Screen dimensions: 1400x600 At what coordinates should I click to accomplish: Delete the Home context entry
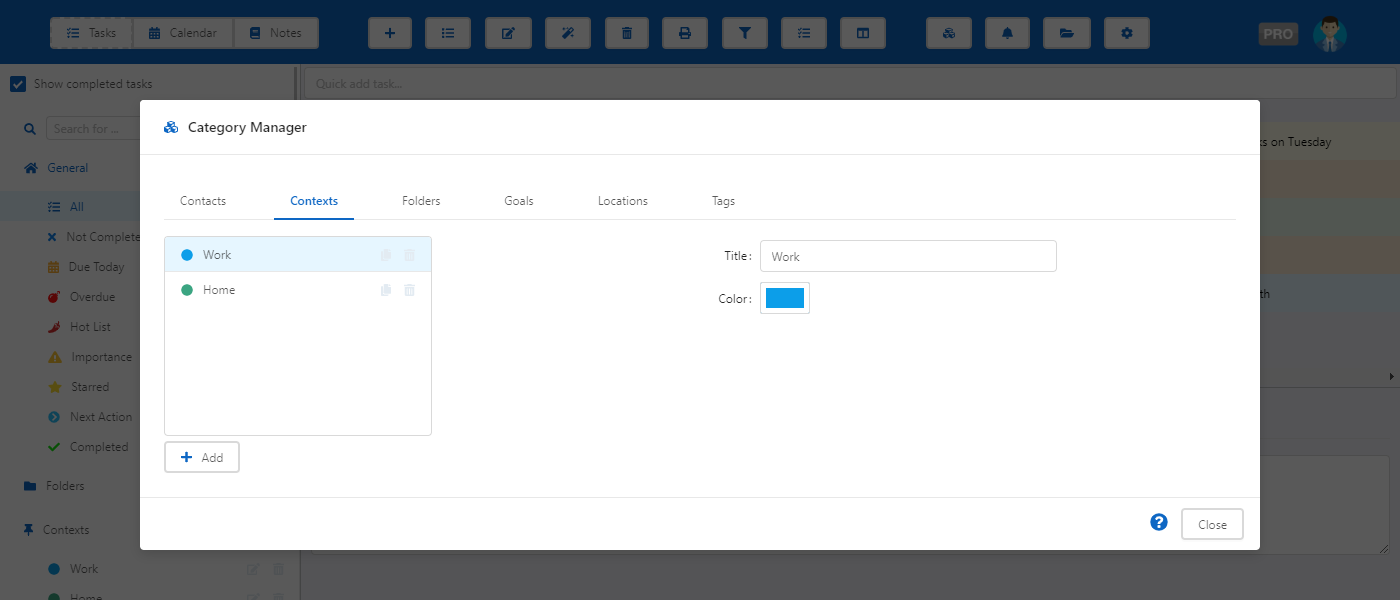coord(409,290)
